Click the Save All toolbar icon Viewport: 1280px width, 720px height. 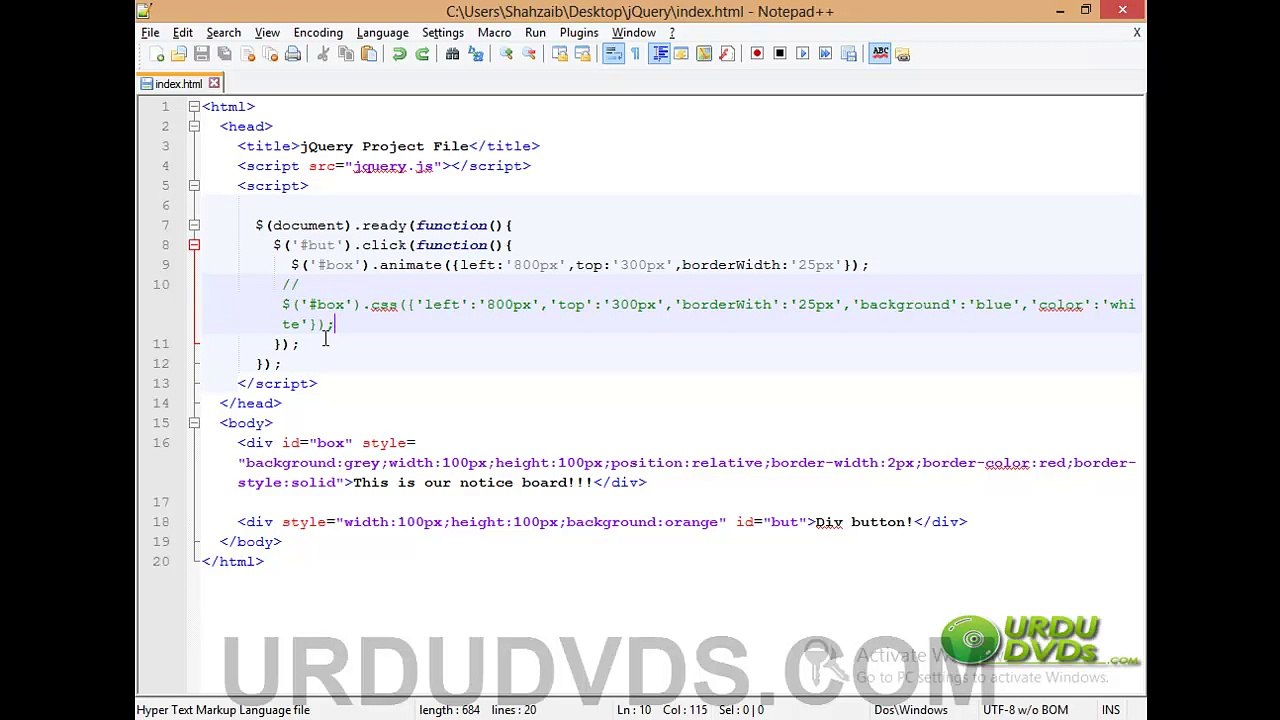tap(224, 54)
